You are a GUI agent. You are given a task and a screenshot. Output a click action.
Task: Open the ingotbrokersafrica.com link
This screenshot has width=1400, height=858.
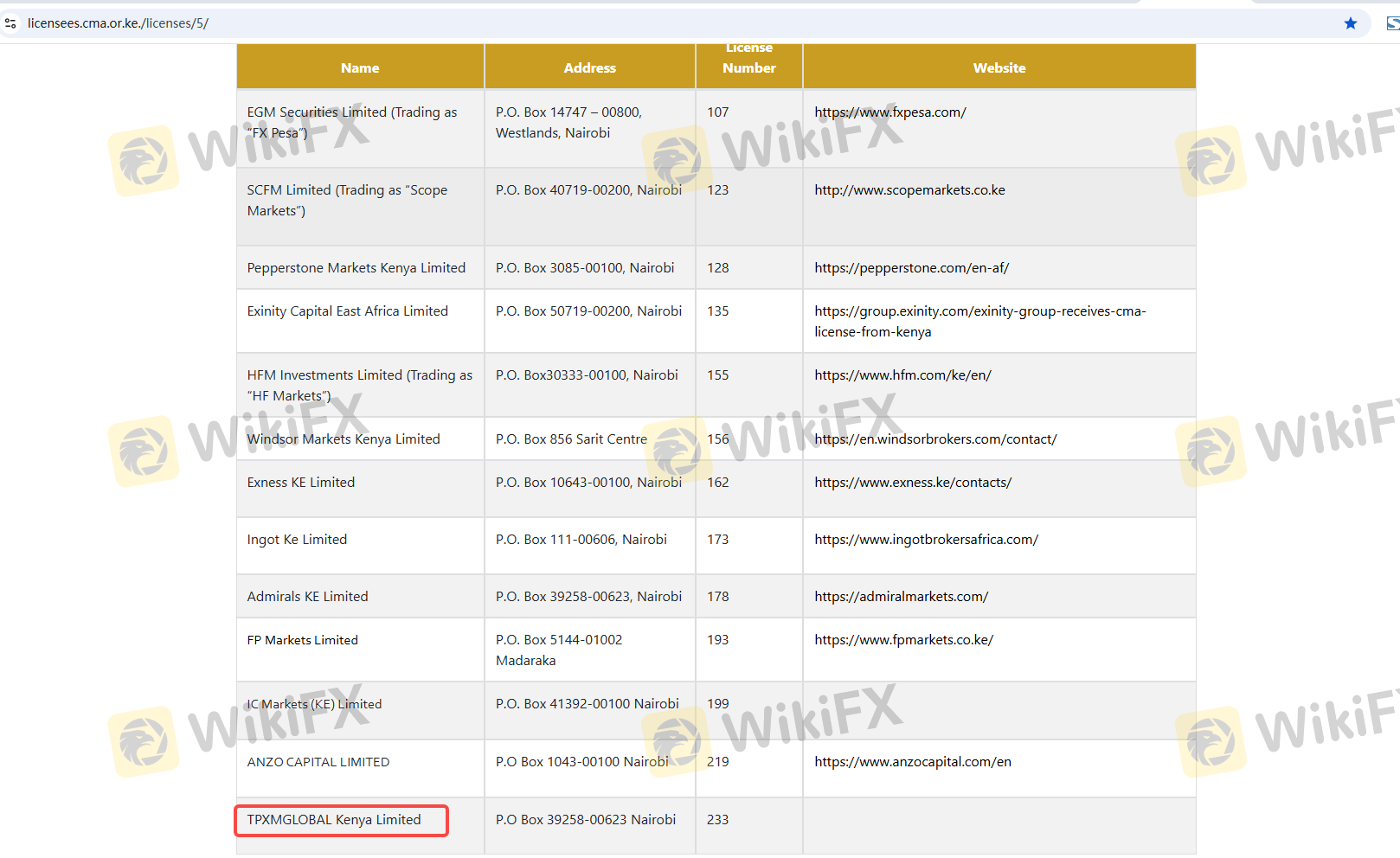point(926,540)
